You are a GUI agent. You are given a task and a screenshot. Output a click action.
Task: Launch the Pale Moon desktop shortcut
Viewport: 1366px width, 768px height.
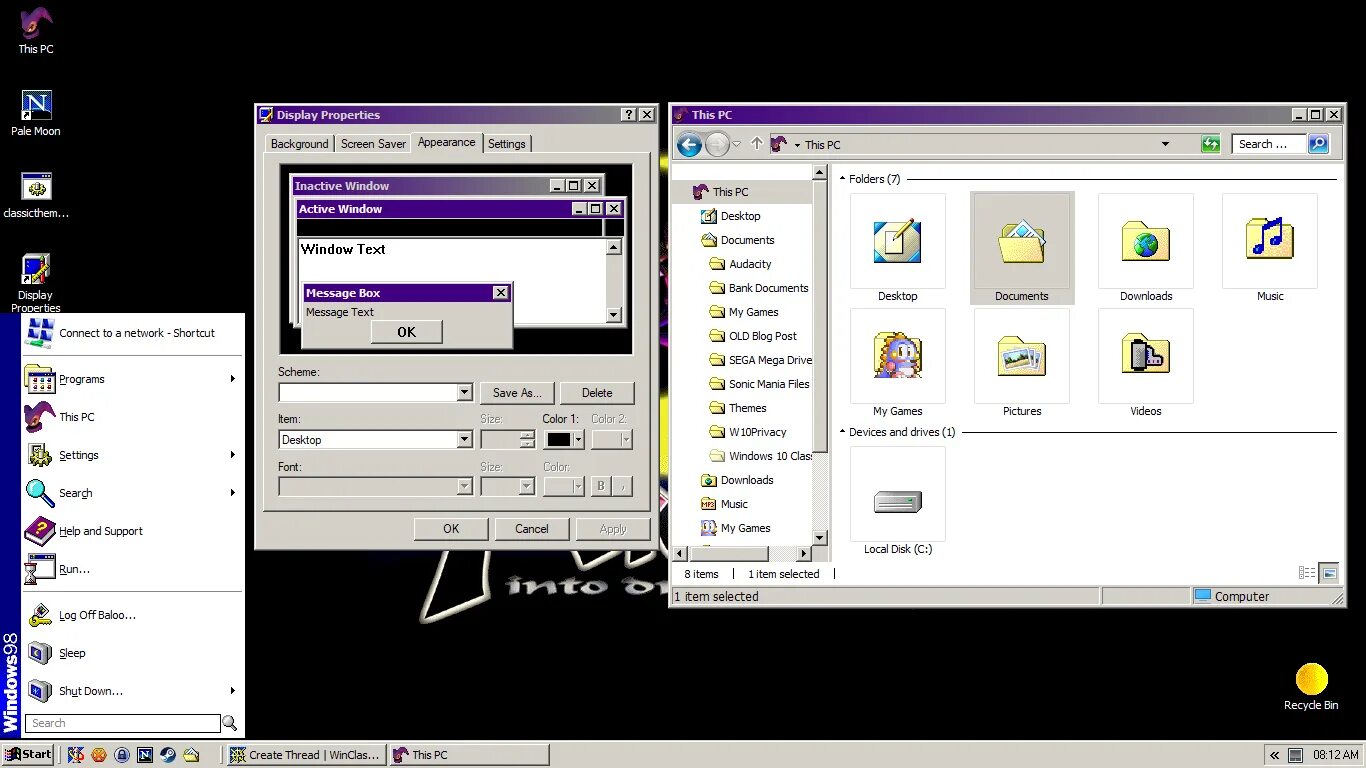[x=36, y=112]
